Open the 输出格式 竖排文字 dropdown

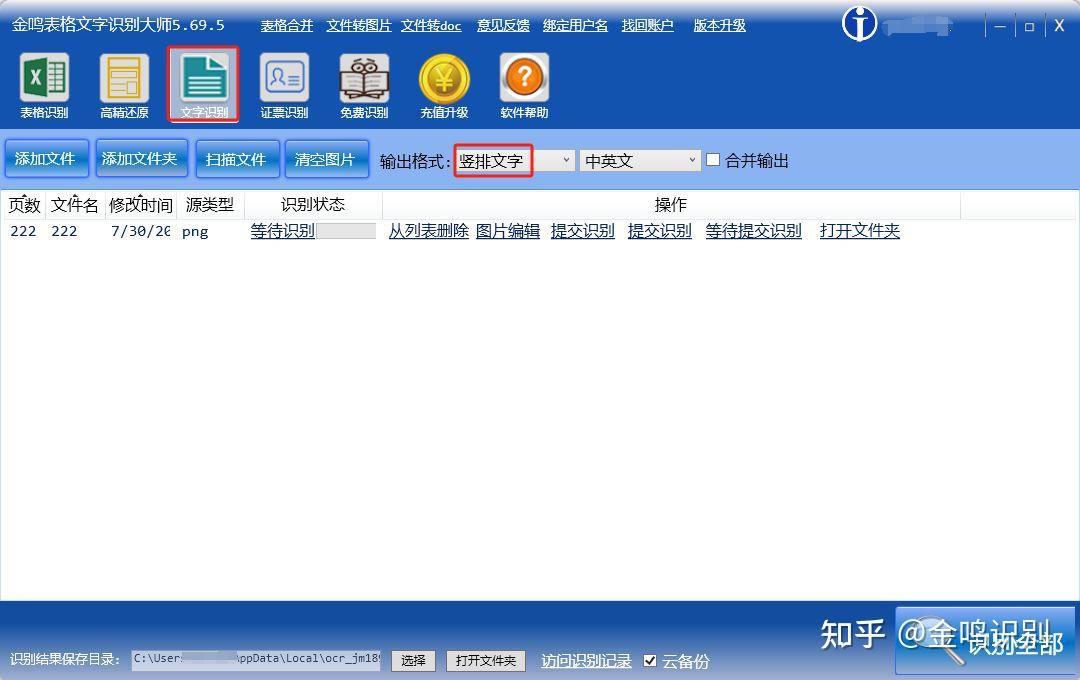[x=566, y=159]
